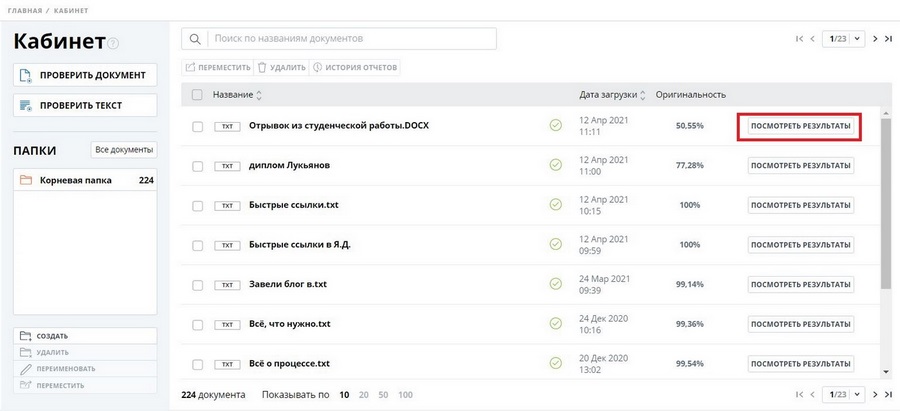This screenshot has width=900, height=411.
Task: Go to previous page in top pager
Action: click(x=812, y=39)
